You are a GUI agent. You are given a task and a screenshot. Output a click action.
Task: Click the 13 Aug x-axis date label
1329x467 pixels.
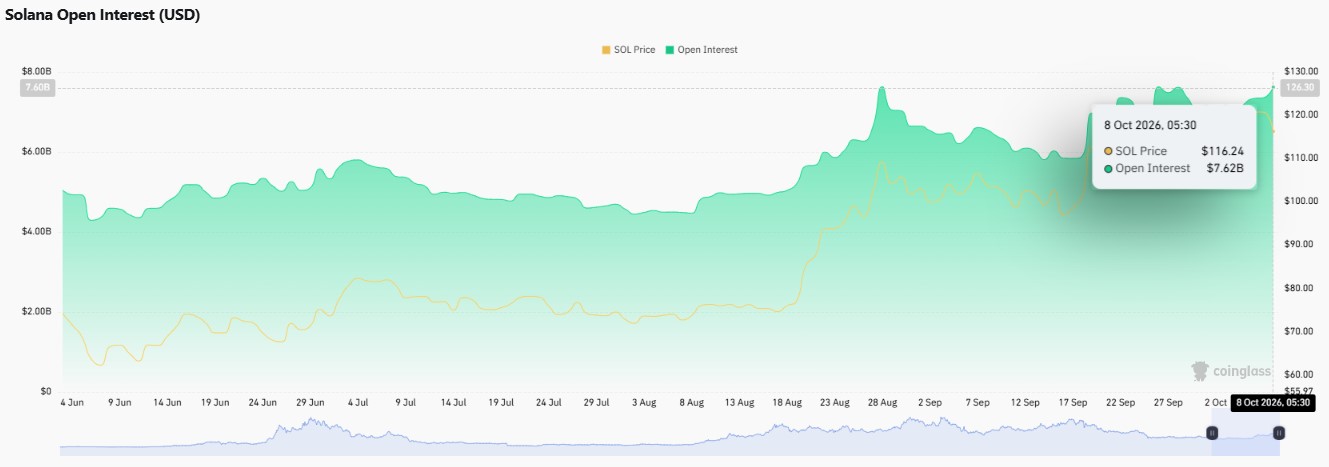pyautogui.click(x=739, y=402)
